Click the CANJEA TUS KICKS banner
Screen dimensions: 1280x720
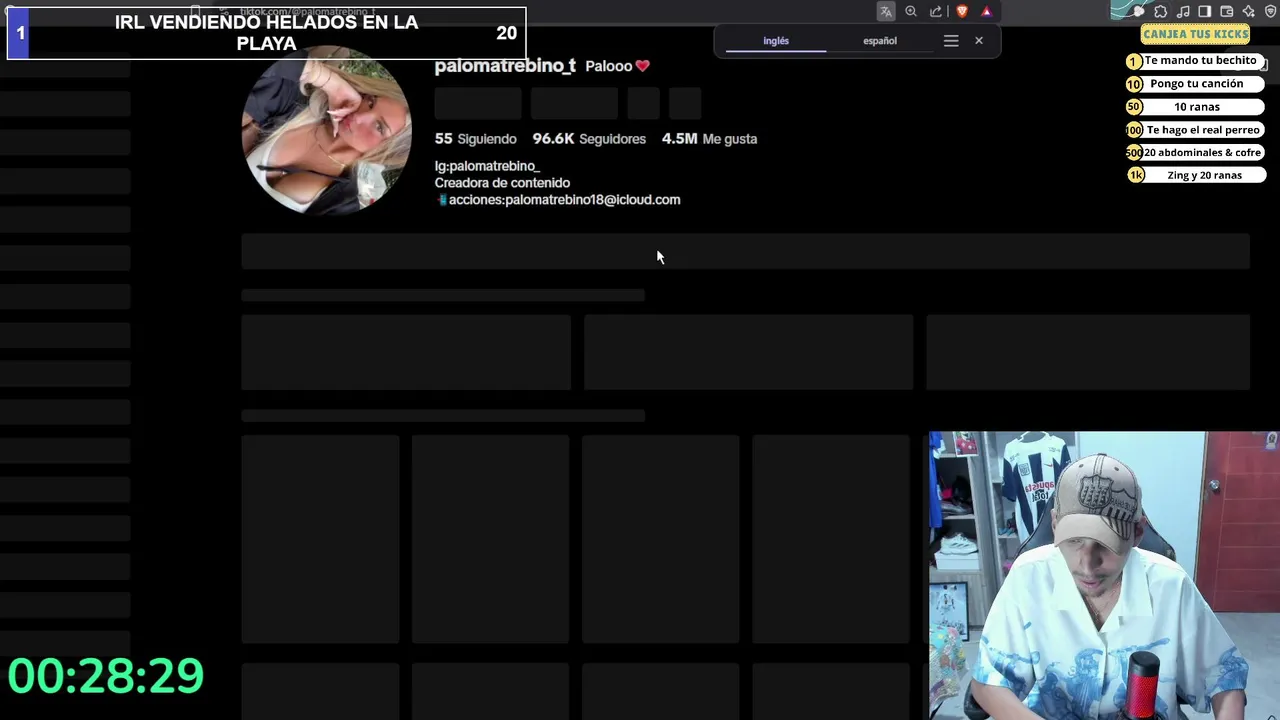[1195, 34]
